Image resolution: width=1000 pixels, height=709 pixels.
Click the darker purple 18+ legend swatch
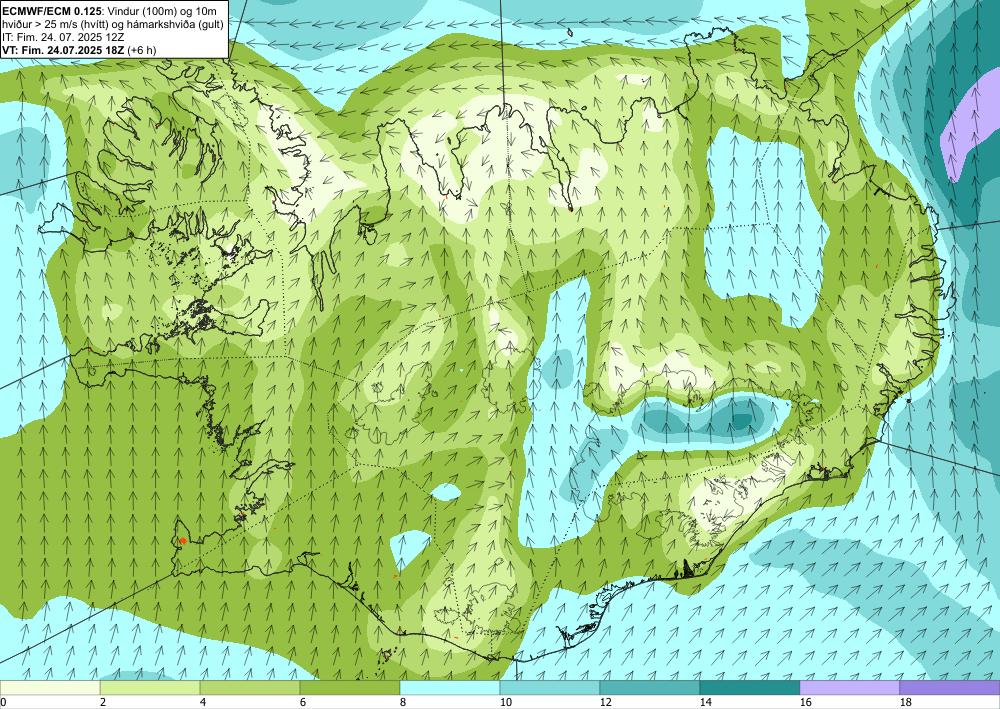tap(950, 688)
